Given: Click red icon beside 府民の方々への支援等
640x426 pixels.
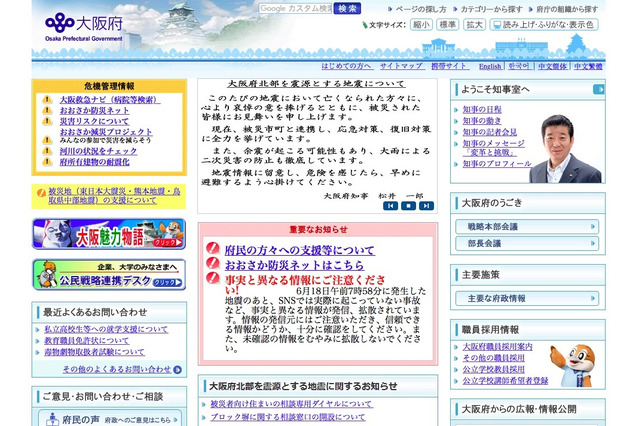Looking at the screenshot, I should click(213, 248).
